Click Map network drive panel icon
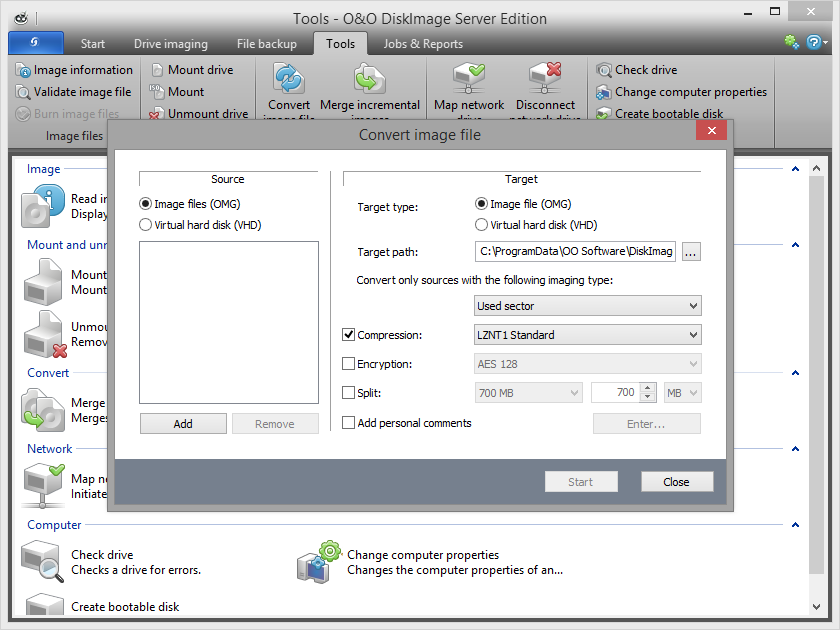Viewport: 840px width, 630px height. pos(43,485)
